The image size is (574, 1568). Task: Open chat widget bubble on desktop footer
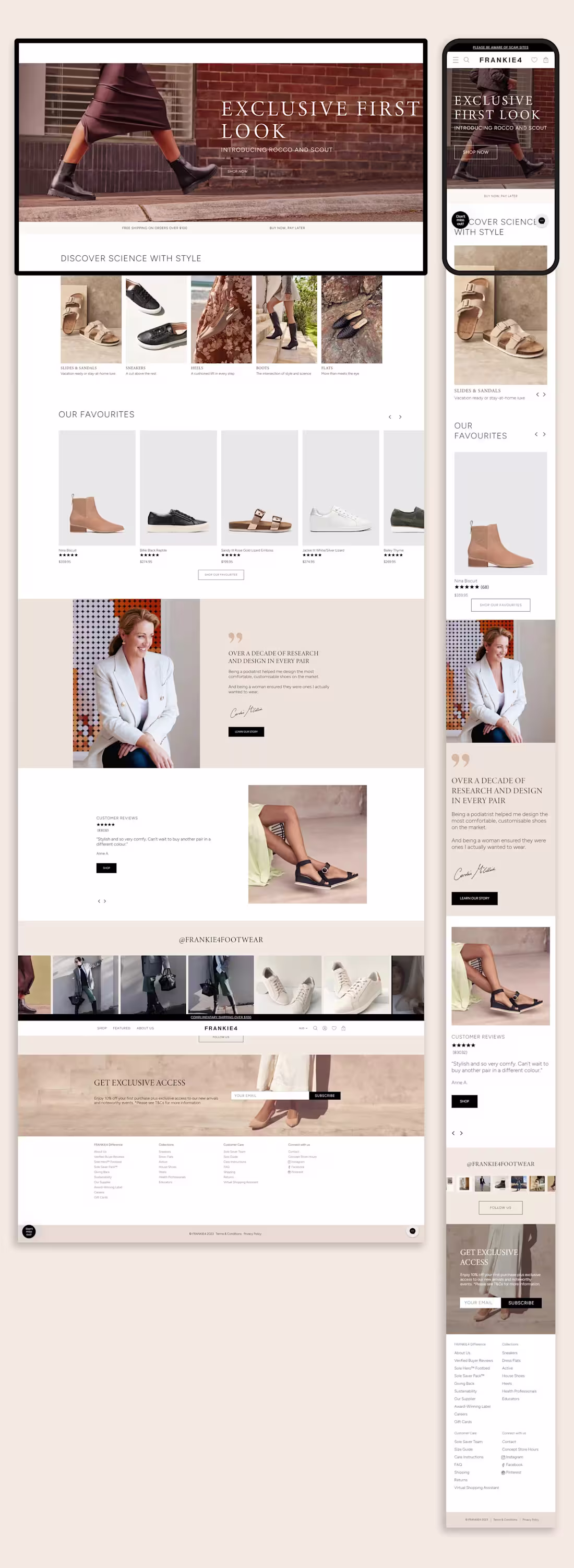413,1231
